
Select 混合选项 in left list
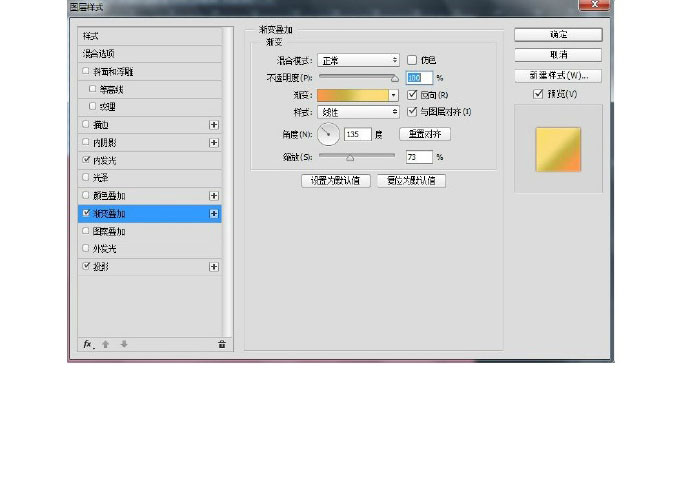[x=150, y=54]
